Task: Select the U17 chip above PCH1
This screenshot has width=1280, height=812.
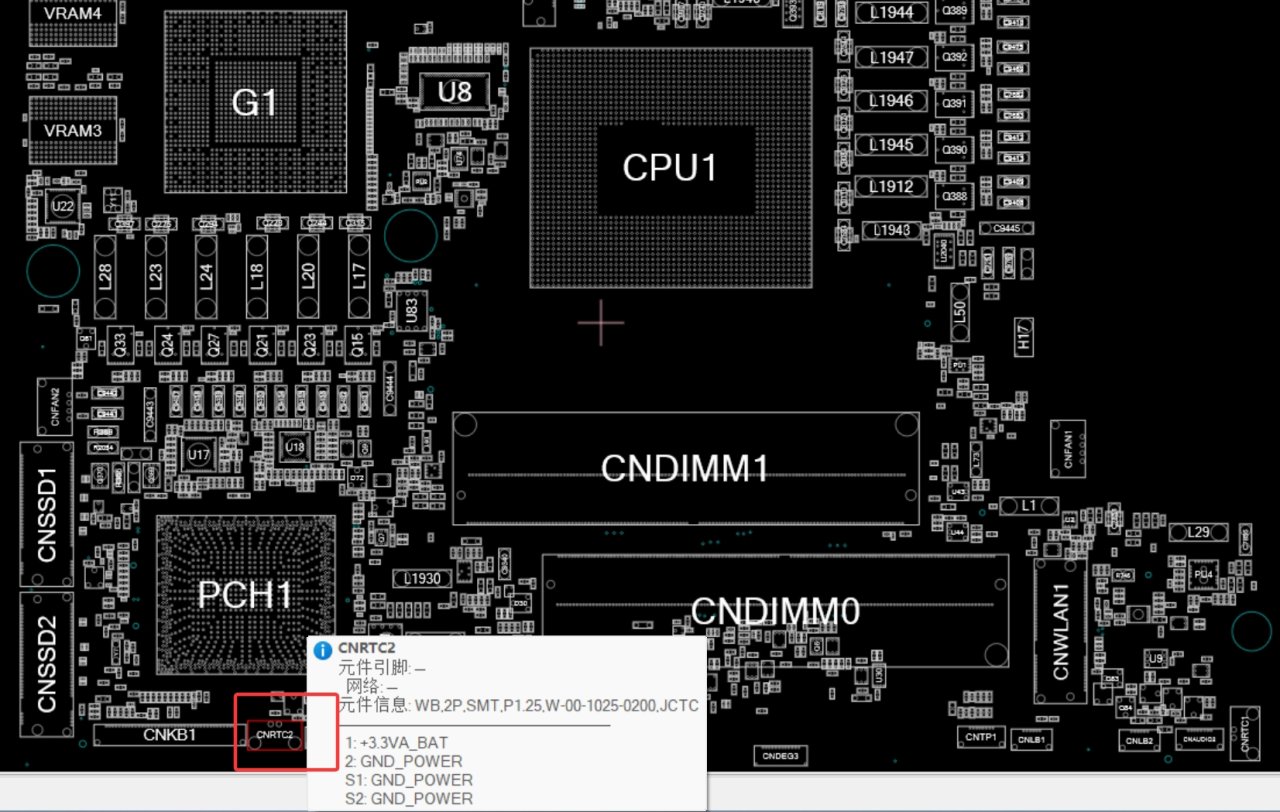Action: (x=198, y=456)
